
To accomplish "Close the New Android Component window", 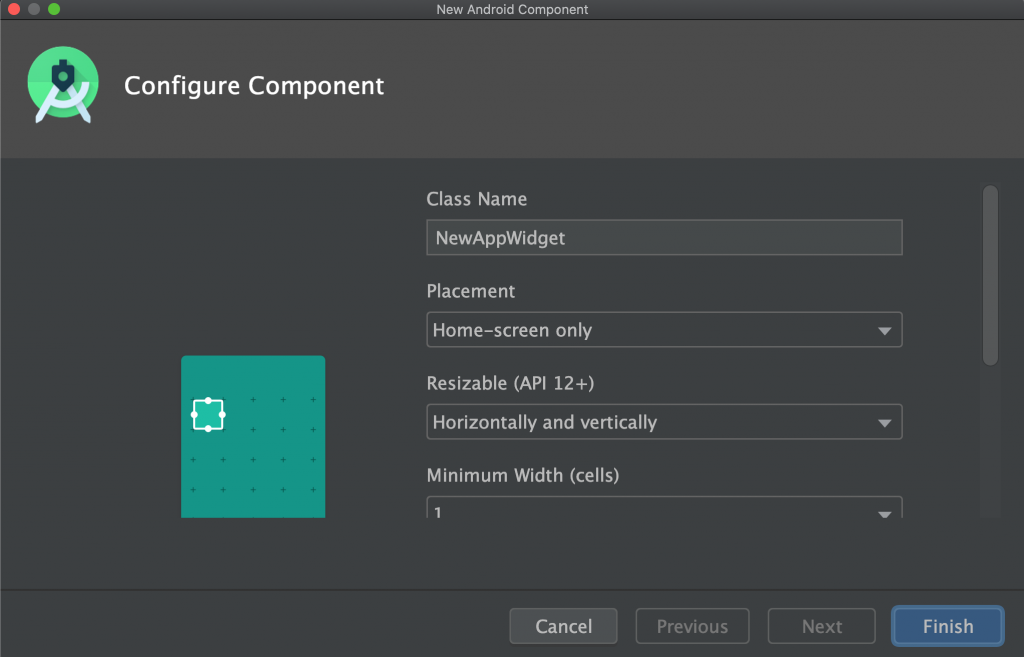I will [14, 9].
